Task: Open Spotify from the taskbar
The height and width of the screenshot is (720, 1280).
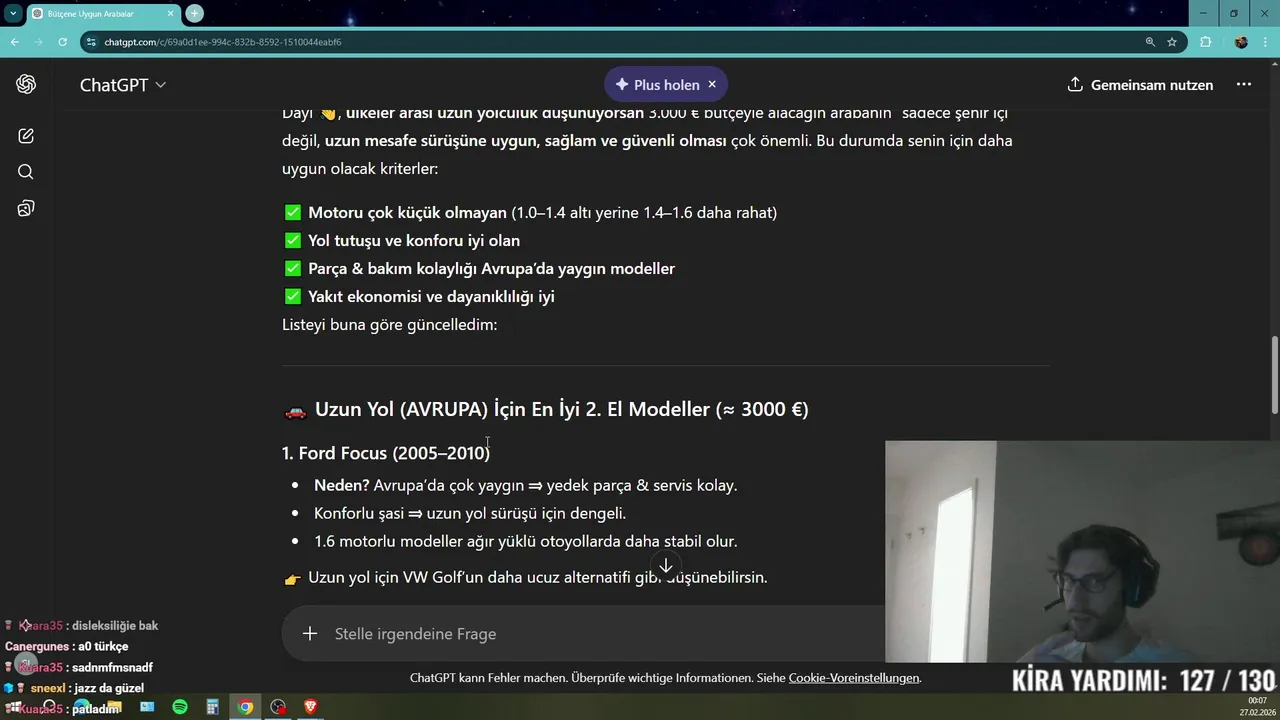Action: point(180,707)
